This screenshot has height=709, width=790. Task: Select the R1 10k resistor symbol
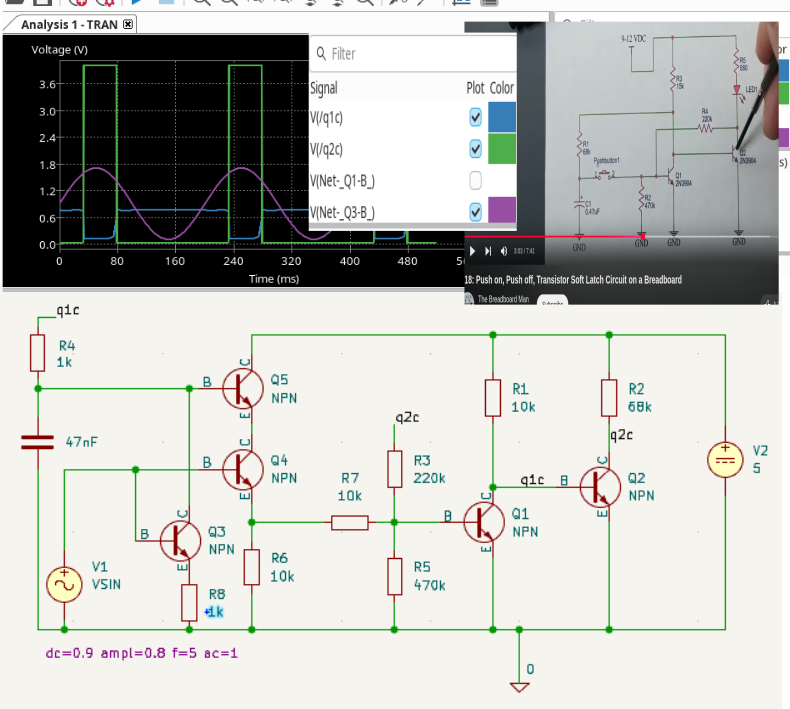coord(493,398)
